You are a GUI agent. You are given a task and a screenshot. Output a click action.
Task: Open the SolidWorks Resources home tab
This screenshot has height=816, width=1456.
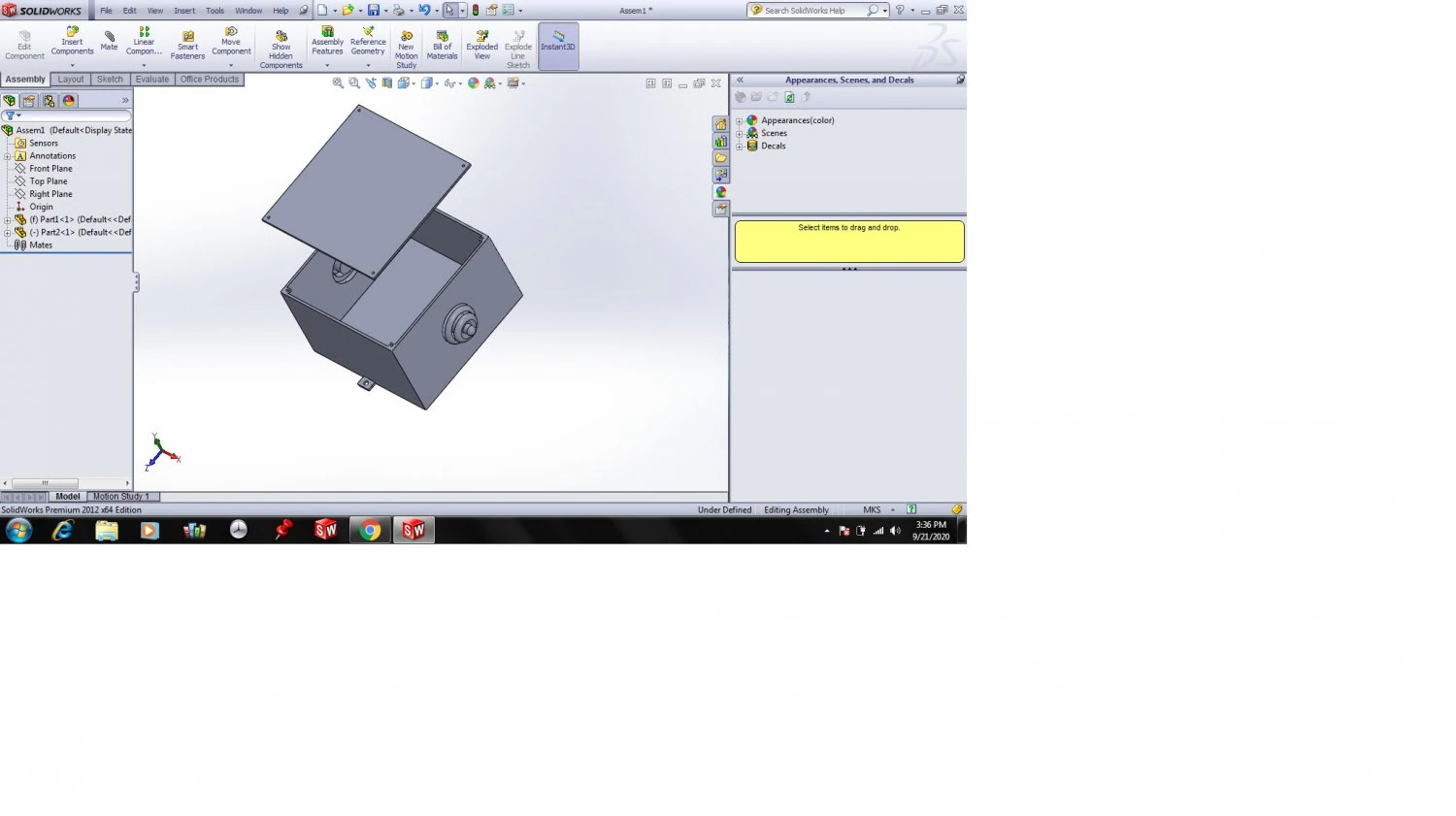pos(721,124)
